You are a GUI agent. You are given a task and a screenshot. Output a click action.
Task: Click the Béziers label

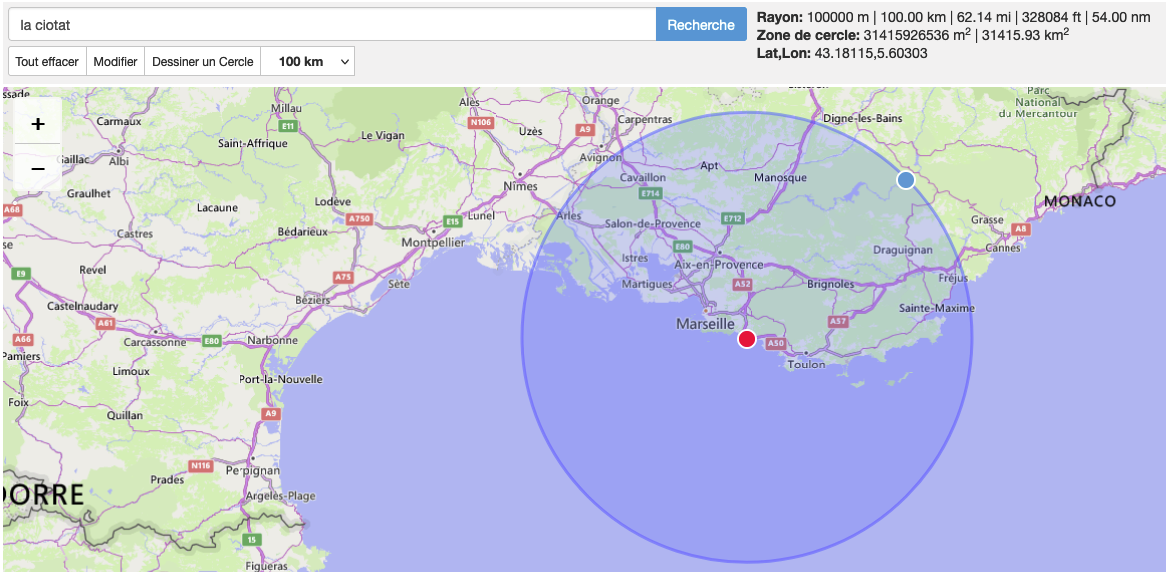pos(311,299)
